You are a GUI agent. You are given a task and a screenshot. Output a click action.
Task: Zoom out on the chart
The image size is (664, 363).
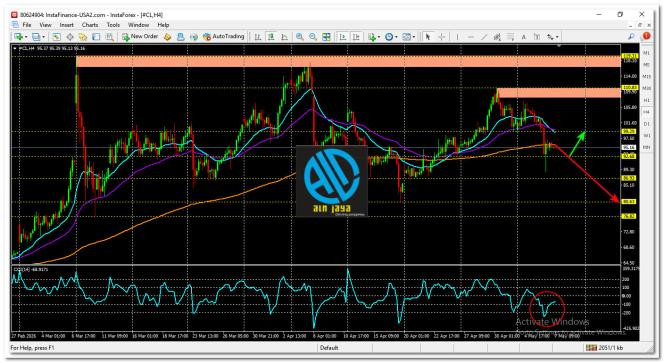click(x=313, y=37)
